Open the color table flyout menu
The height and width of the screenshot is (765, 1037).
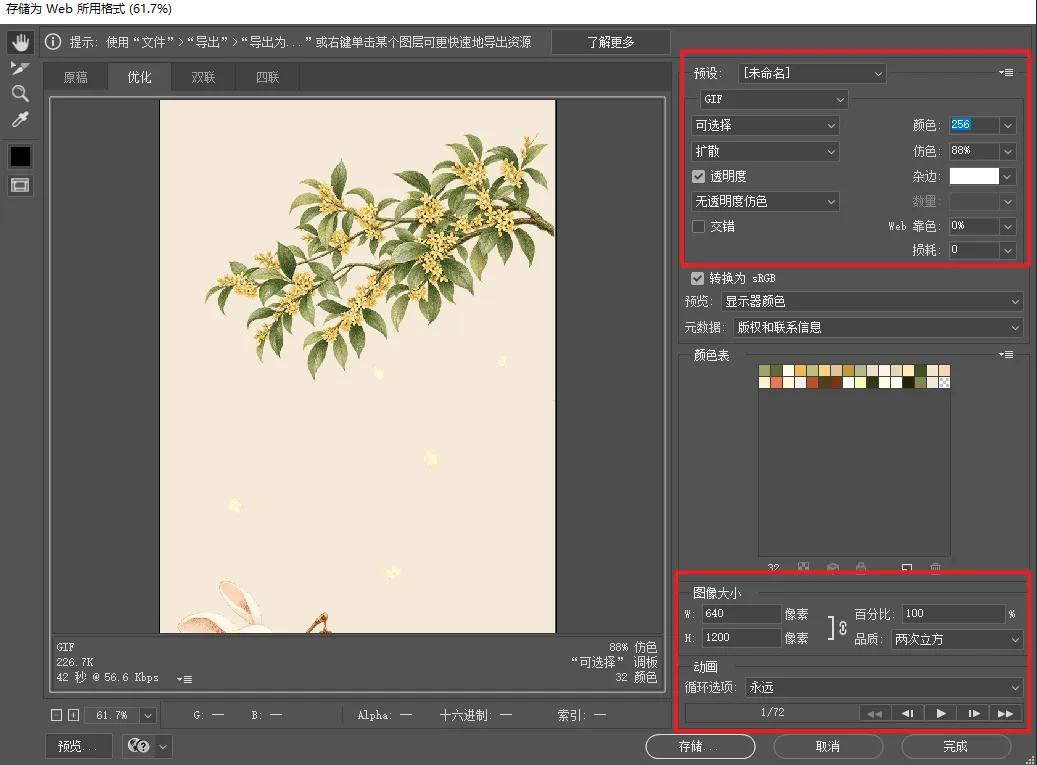coord(1006,355)
